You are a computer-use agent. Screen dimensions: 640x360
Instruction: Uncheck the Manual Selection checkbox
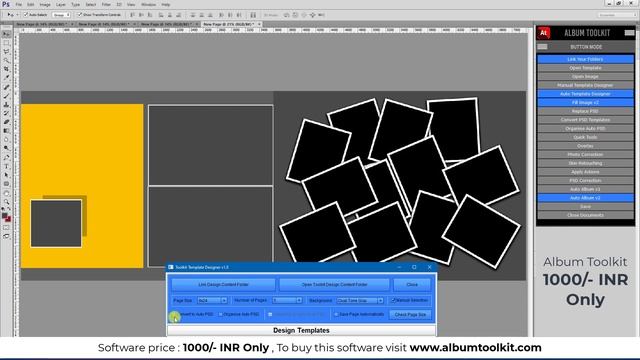coord(393,300)
